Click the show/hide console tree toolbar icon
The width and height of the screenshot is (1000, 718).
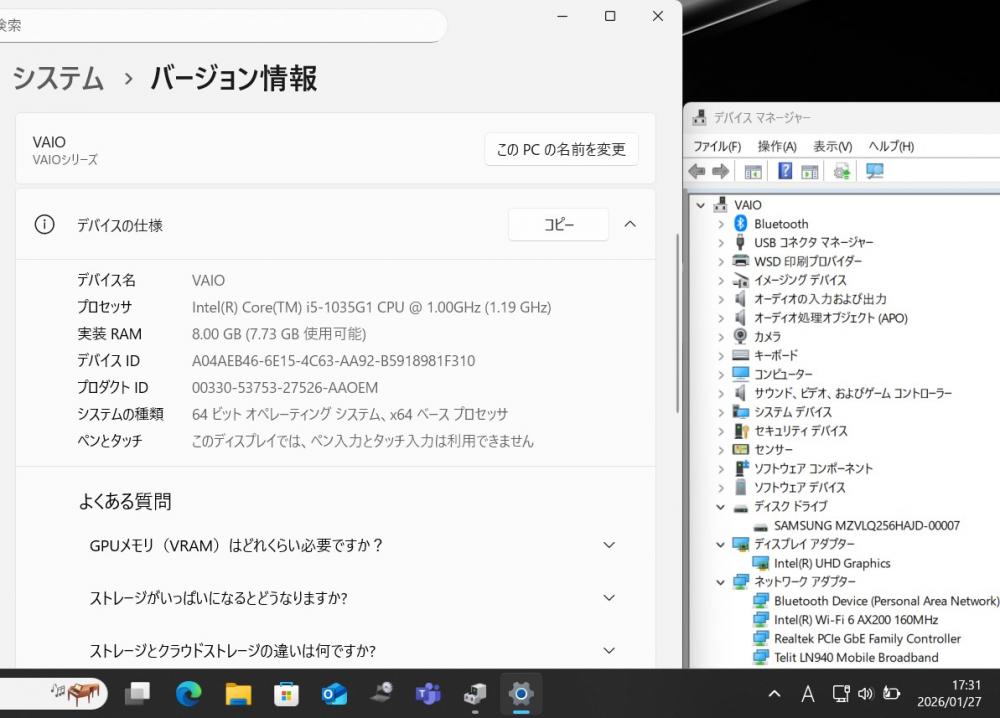click(x=753, y=171)
